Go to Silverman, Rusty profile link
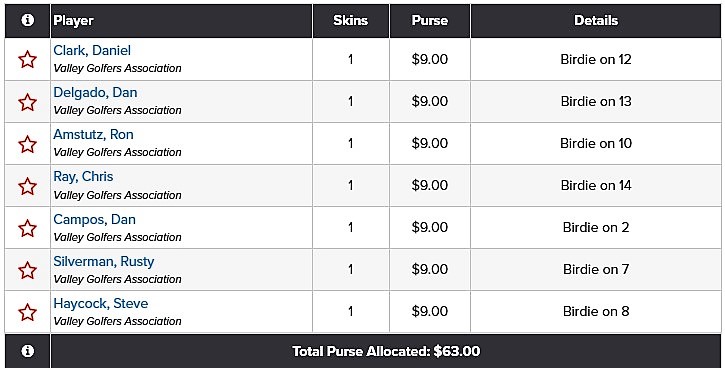725x368 pixels. pos(104,261)
